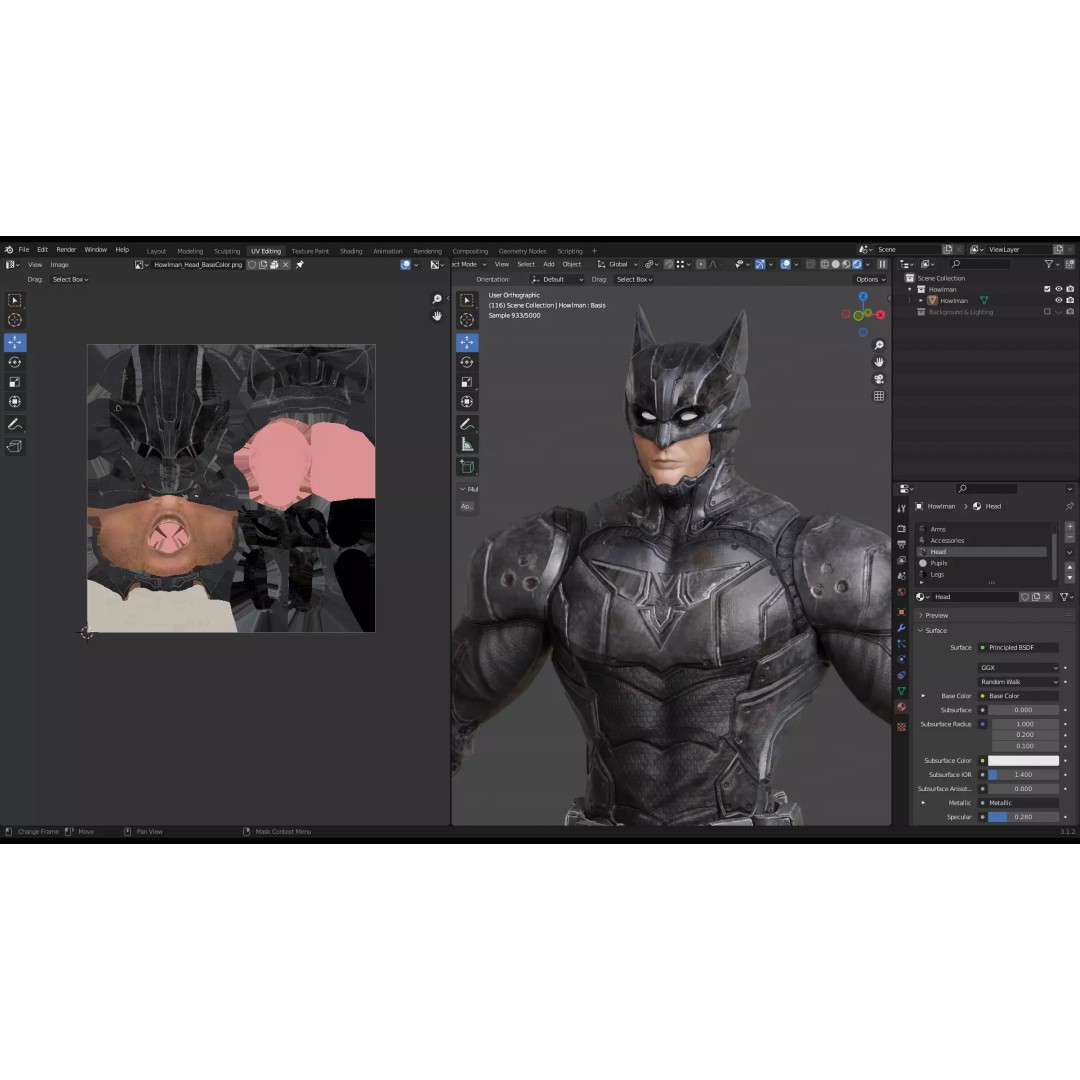Add a new material slot with plus button
This screenshot has width=1080, height=1080.
[x=1070, y=526]
